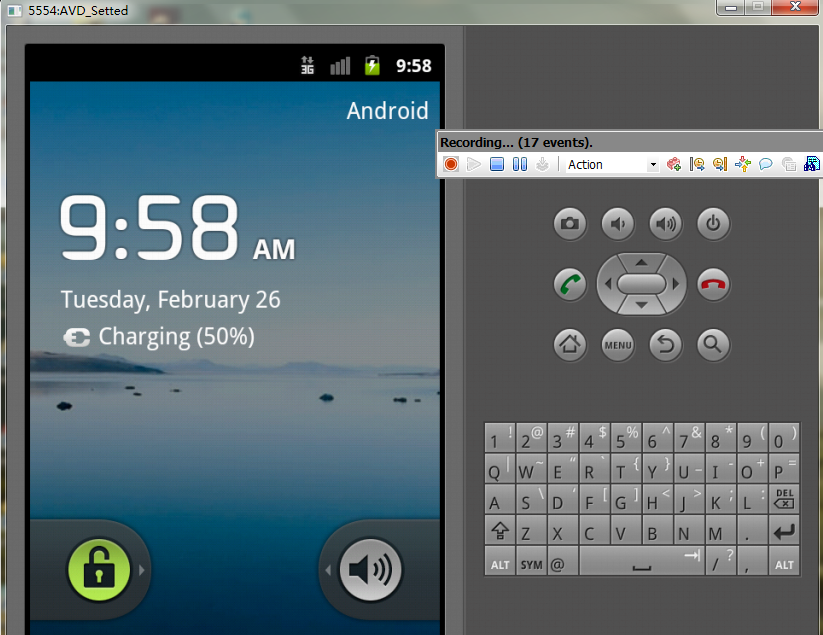Click the @ key on emulator keyboard

(x=563, y=561)
